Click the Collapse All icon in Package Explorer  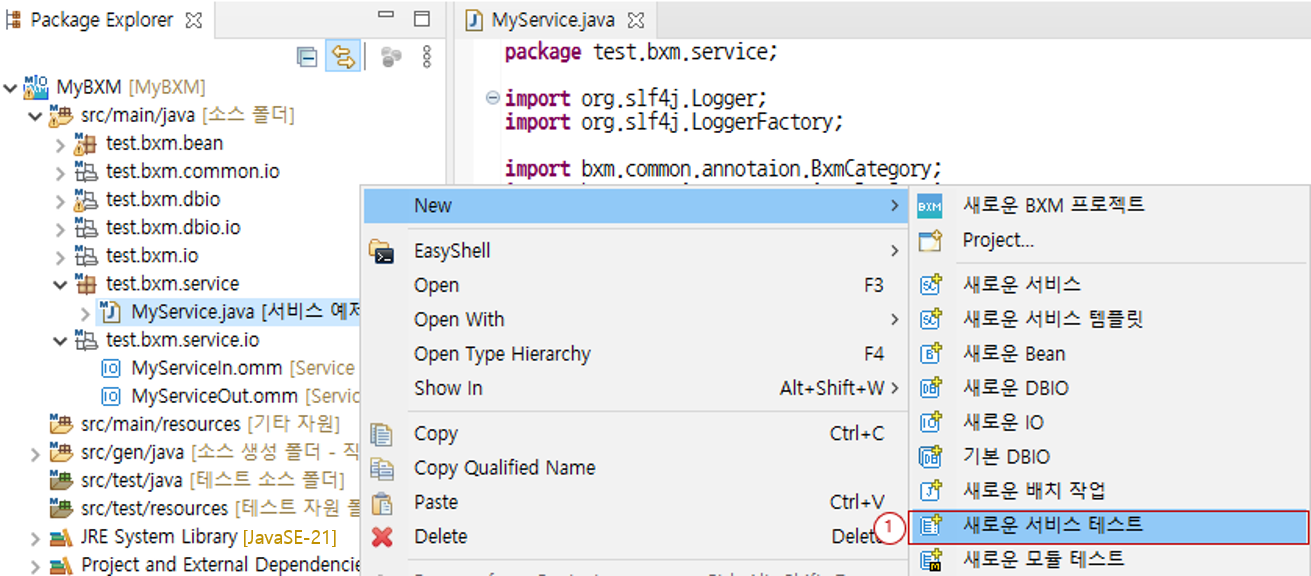coord(307,57)
